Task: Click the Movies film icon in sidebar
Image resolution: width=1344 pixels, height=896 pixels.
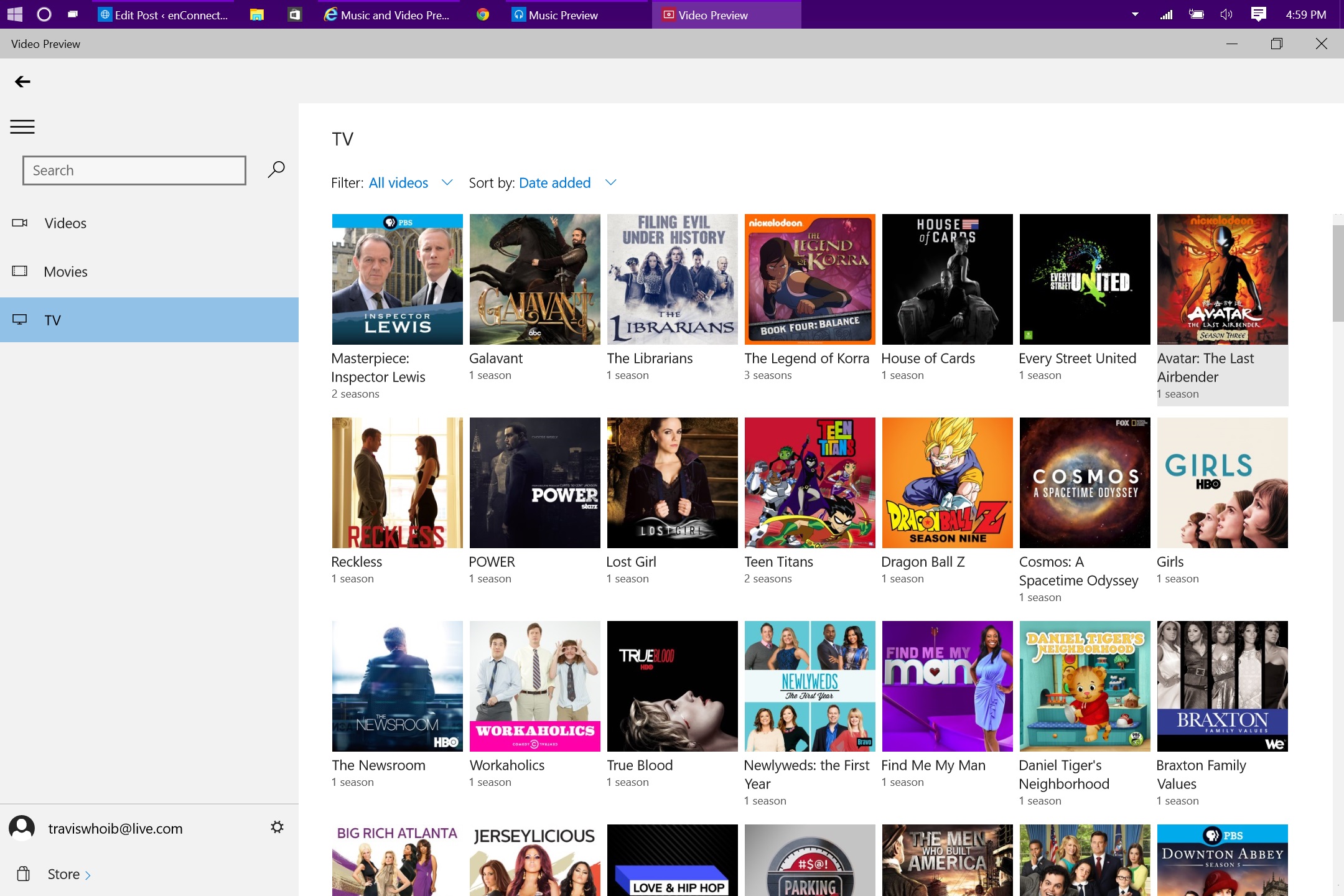Action: (20, 271)
